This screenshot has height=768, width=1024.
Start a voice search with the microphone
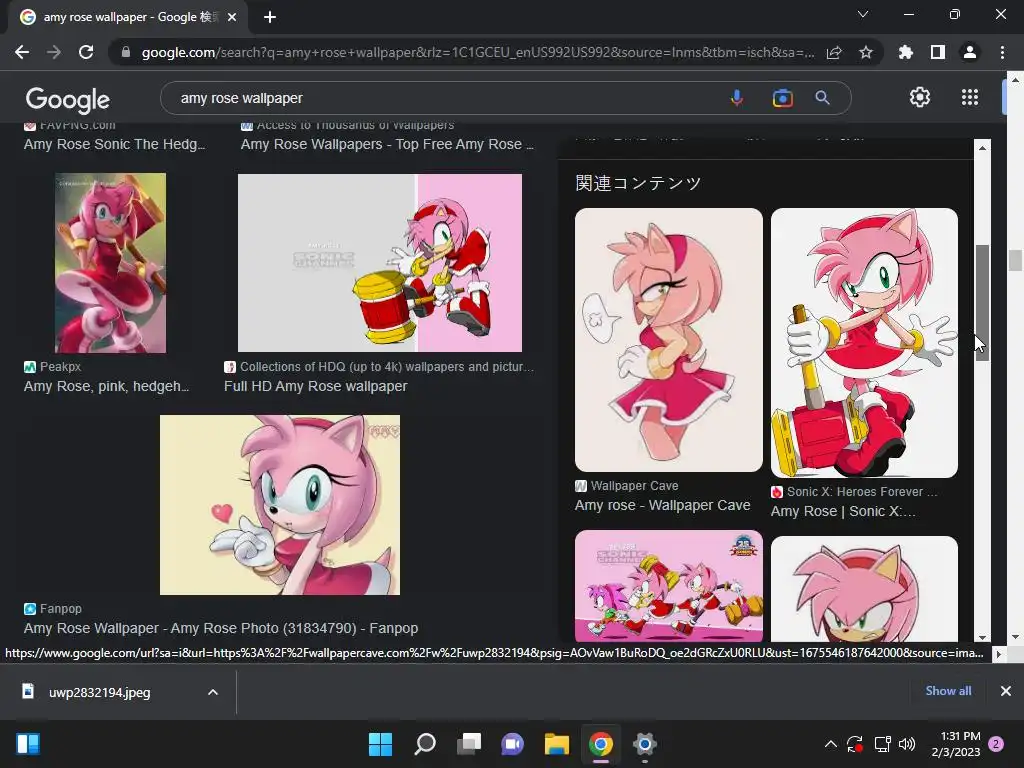coord(737,98)
